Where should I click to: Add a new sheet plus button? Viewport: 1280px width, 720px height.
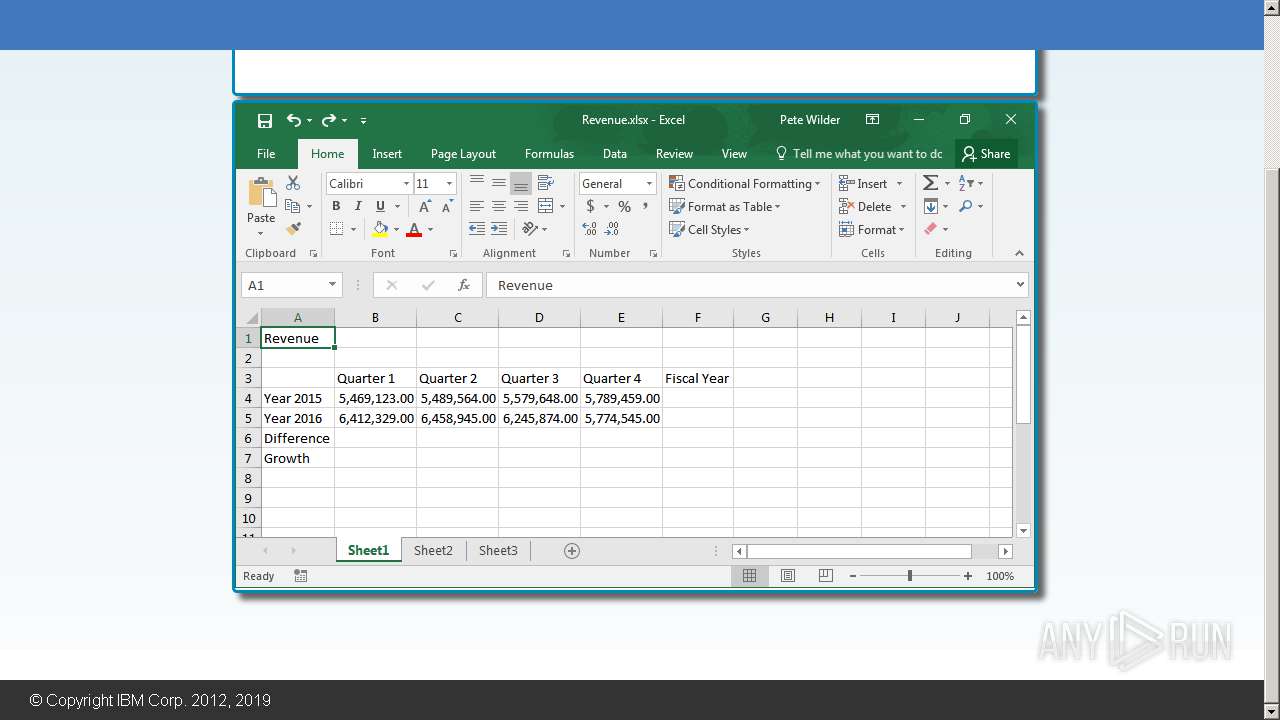(x=572, y=551)
